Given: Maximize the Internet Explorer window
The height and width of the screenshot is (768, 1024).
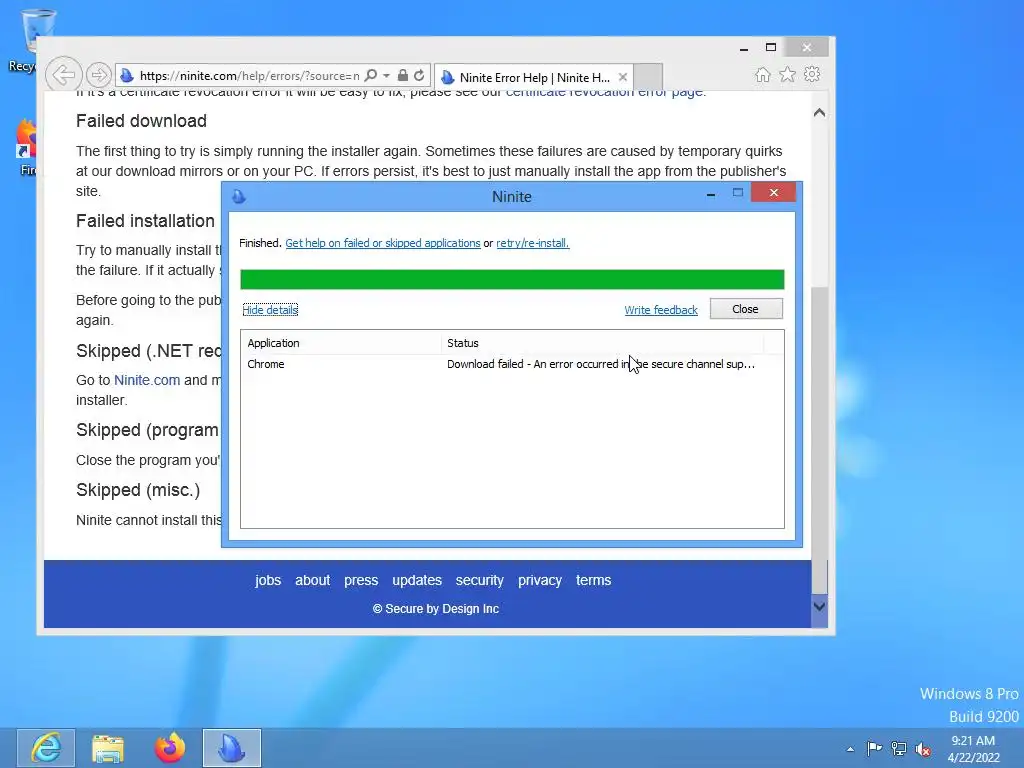Looking at the screenshot, I should pyautogui.click(x=771, y=48).
